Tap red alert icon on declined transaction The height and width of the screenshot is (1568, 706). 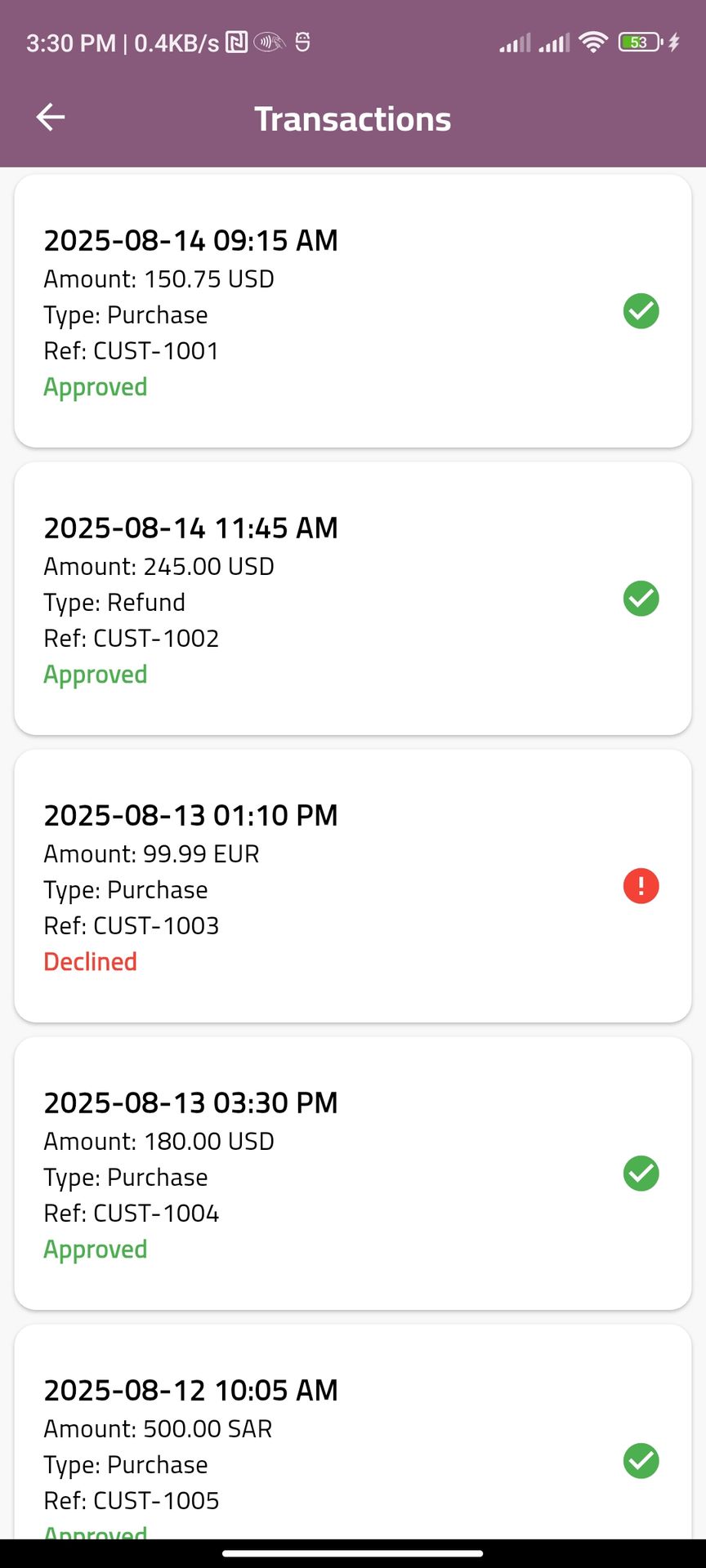(x=641, y=886)
